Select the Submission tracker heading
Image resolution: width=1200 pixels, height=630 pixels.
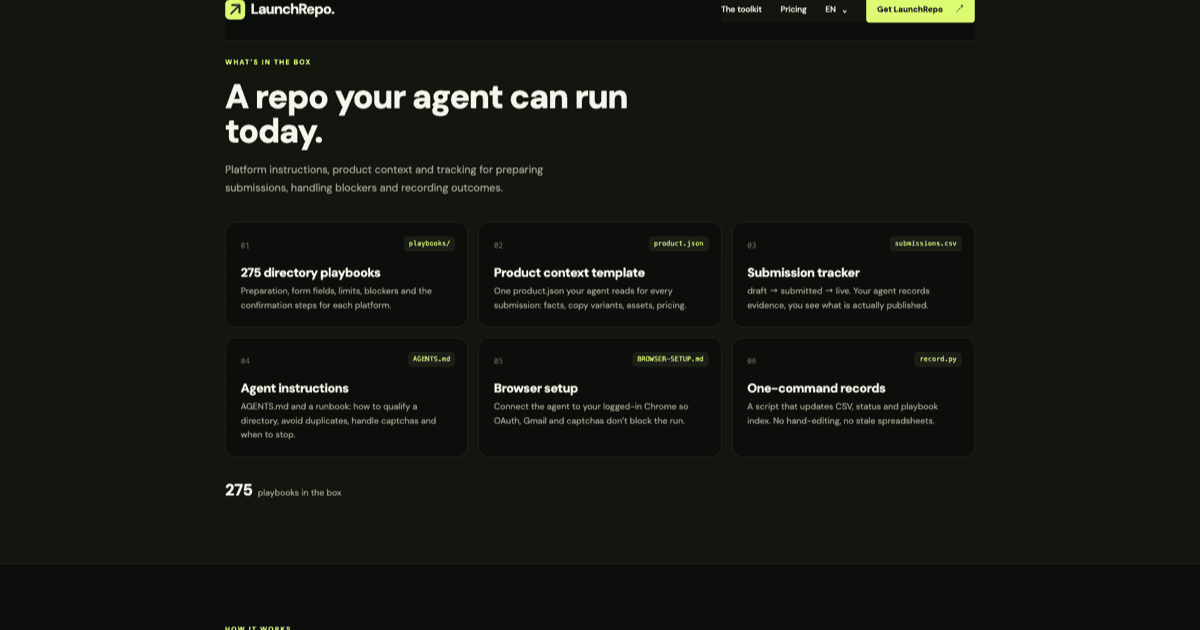click(803, 272)
